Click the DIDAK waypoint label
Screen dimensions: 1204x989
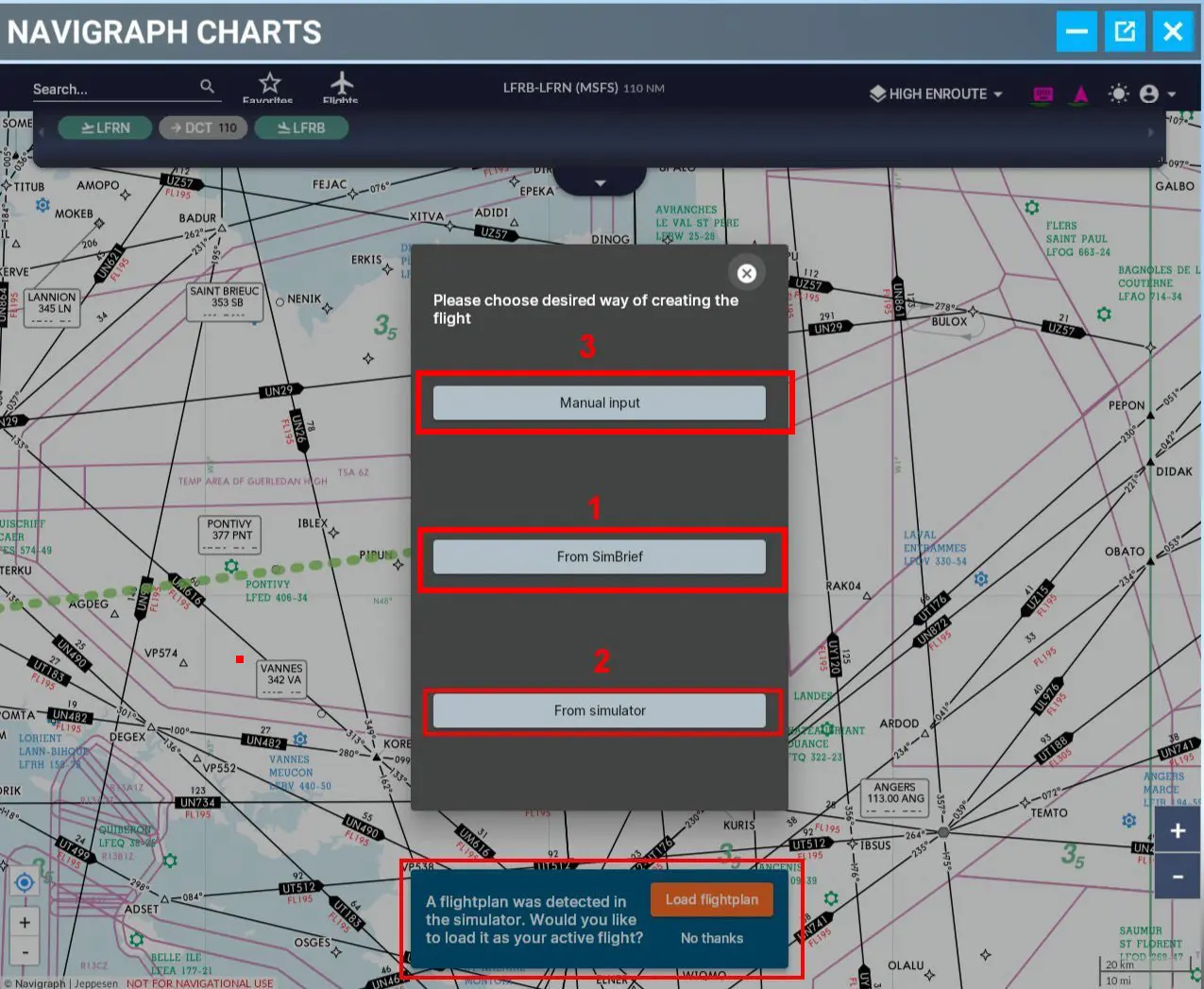tap(1175, 471)
